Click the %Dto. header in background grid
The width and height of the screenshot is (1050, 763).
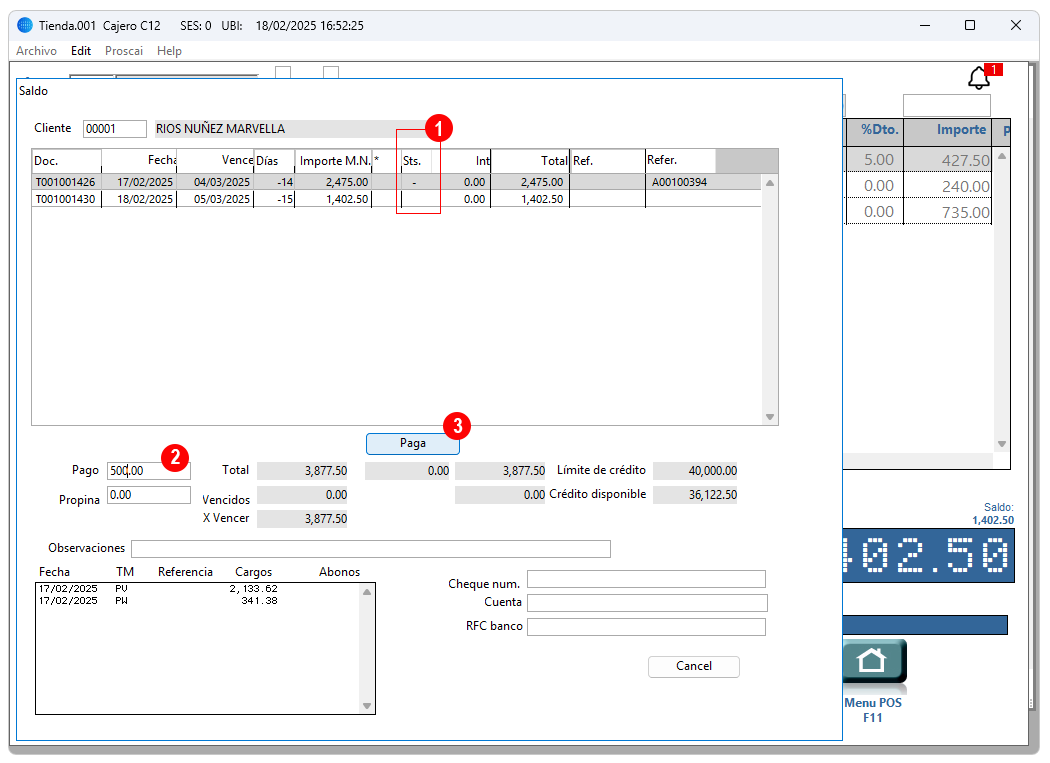point(879,130)
